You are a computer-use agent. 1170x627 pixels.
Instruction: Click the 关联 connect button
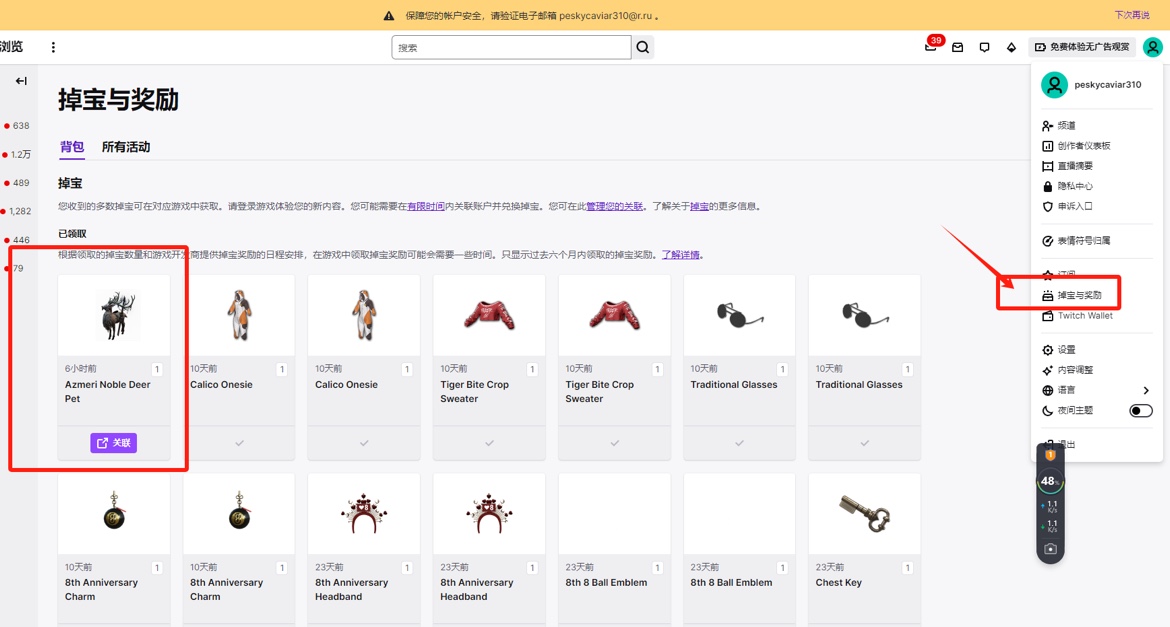(x=113, y=443)
